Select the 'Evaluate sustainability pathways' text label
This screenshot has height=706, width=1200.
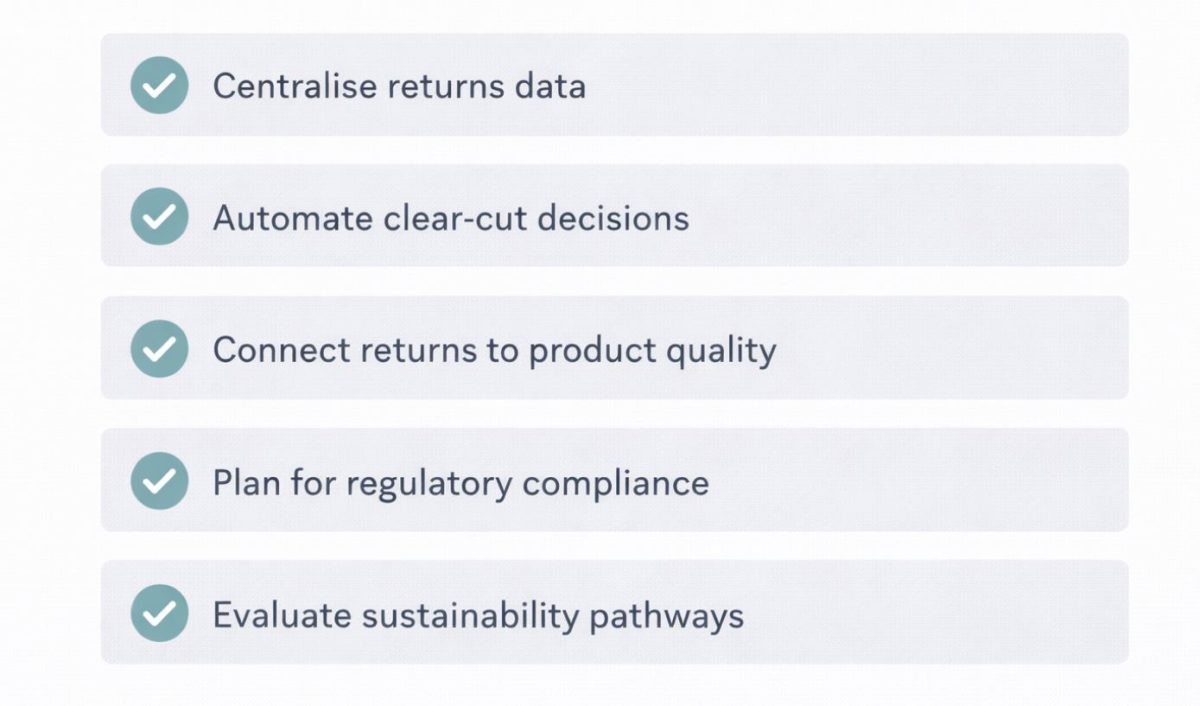(x=477, y=615)
